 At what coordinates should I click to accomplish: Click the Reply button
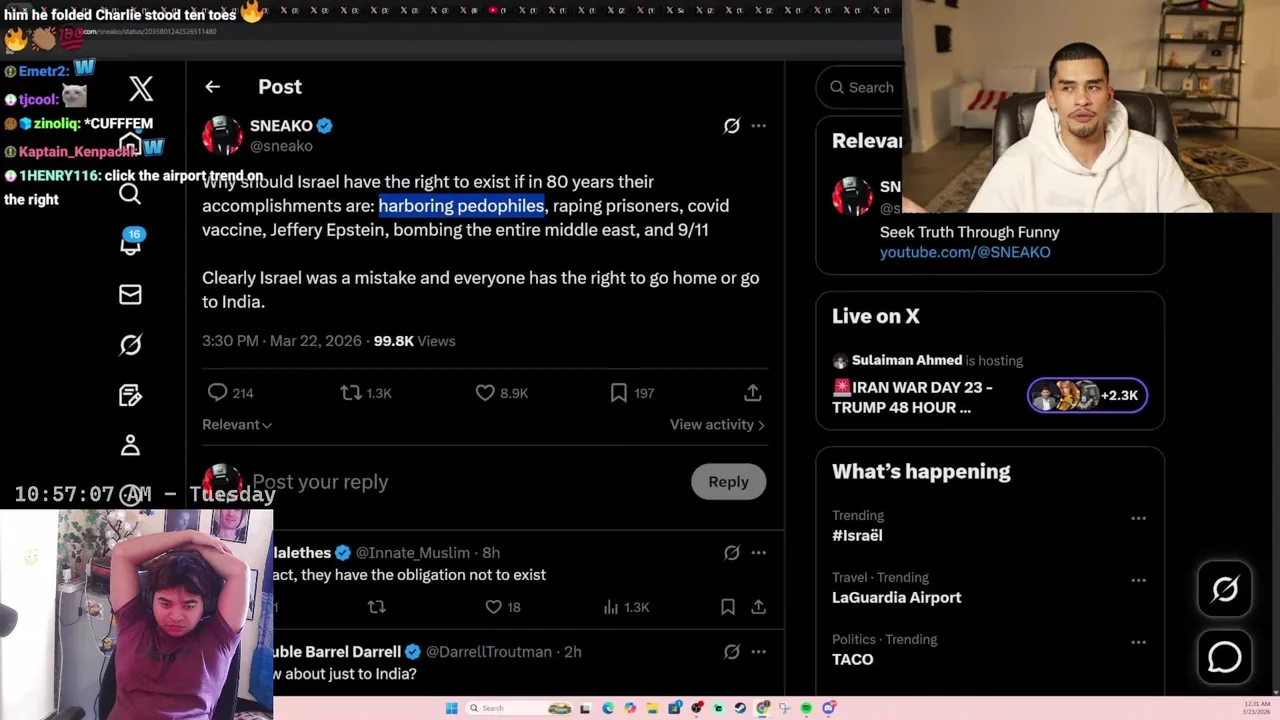point(728,482)
